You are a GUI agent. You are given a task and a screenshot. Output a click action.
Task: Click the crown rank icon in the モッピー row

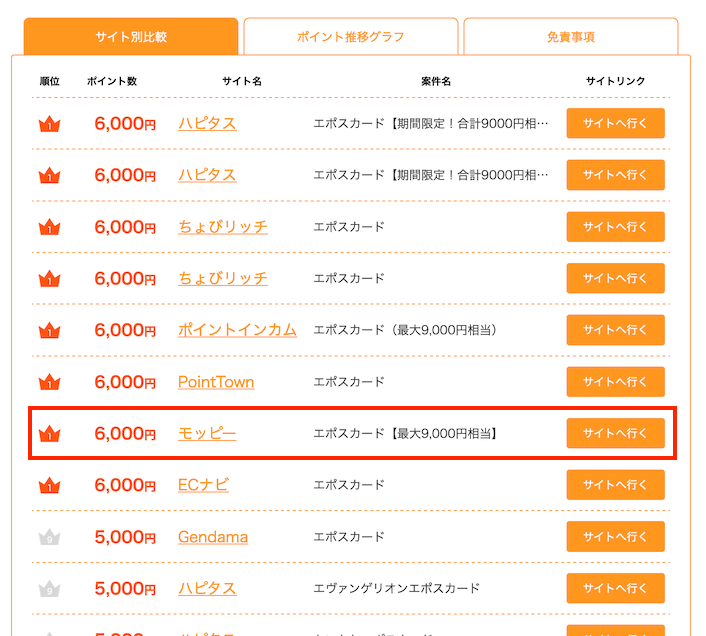(x=49, y=434)
